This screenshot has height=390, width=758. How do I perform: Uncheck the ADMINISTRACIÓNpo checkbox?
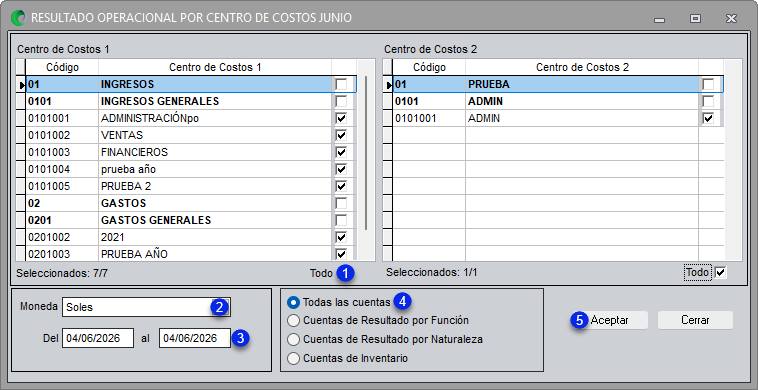point(341,118)
